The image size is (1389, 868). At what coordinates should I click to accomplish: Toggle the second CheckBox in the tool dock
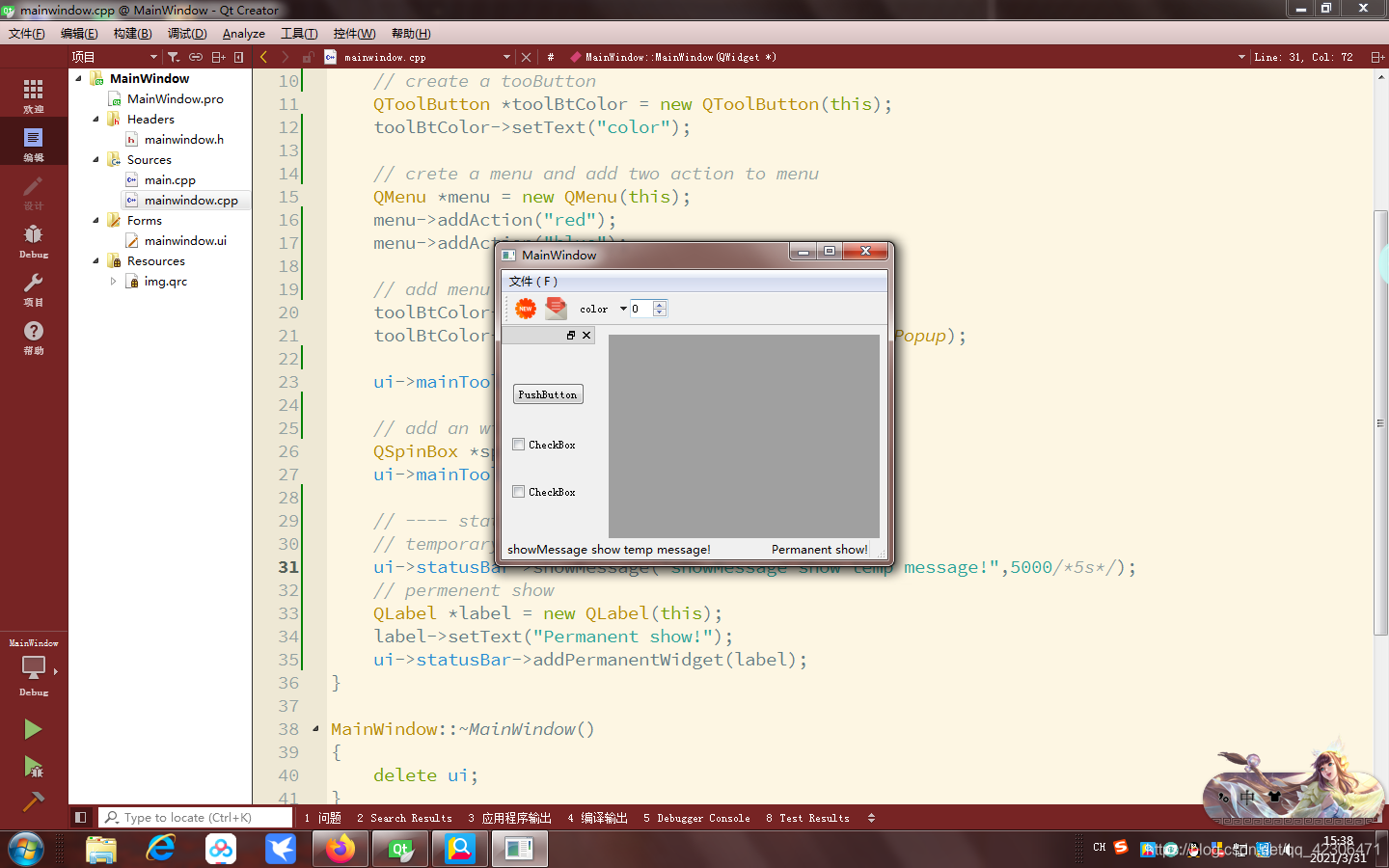tap(518, 492)
